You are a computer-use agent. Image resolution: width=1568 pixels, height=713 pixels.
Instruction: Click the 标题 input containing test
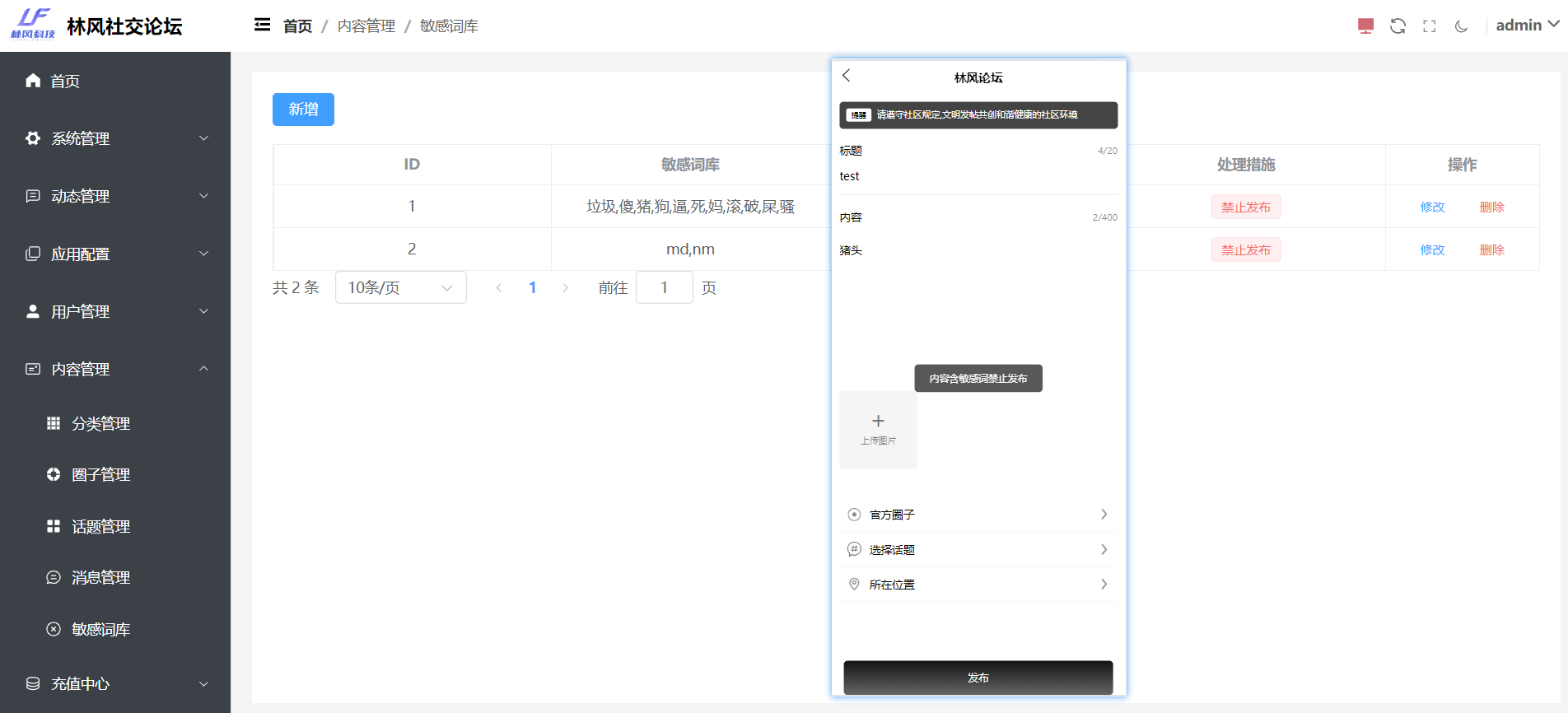point(978,176)
